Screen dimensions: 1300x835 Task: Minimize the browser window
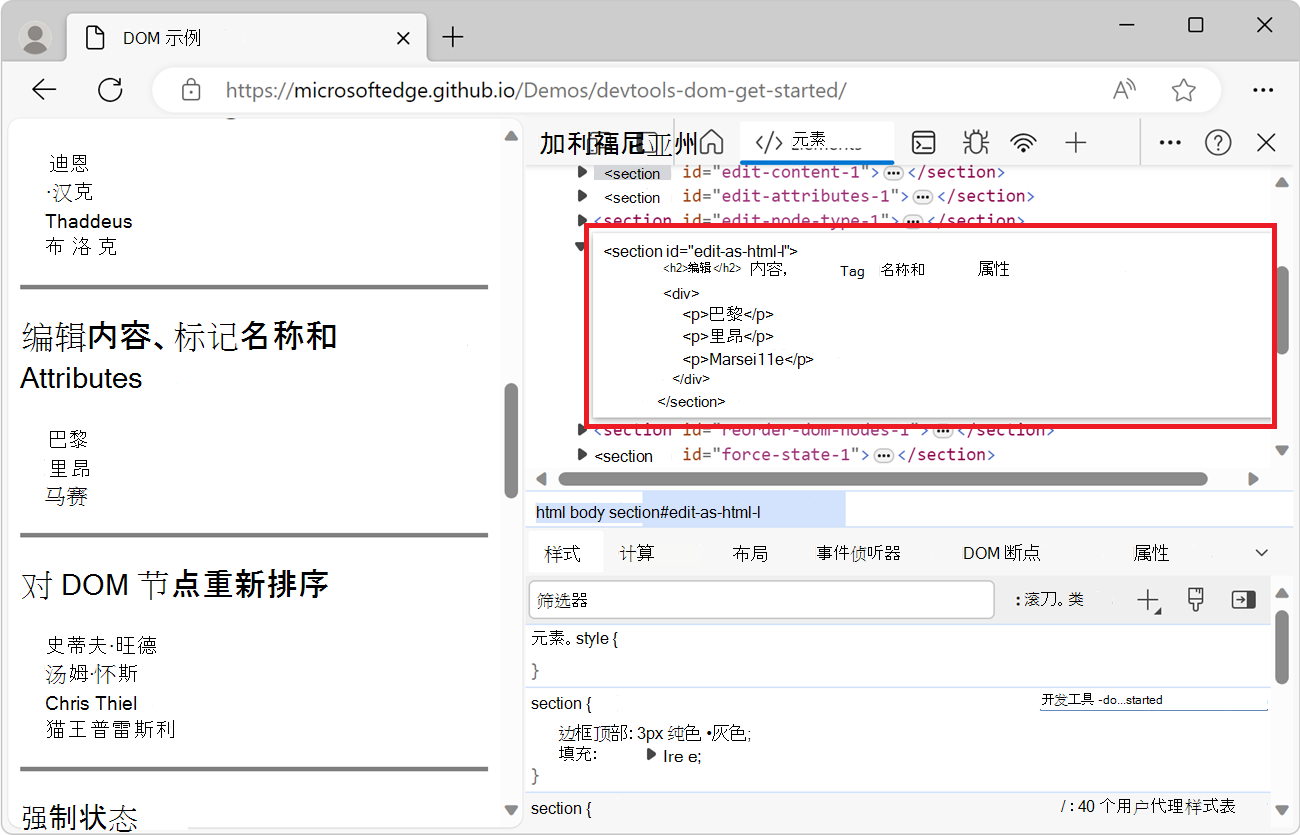pyautogui.click(x=1125, y=25)
